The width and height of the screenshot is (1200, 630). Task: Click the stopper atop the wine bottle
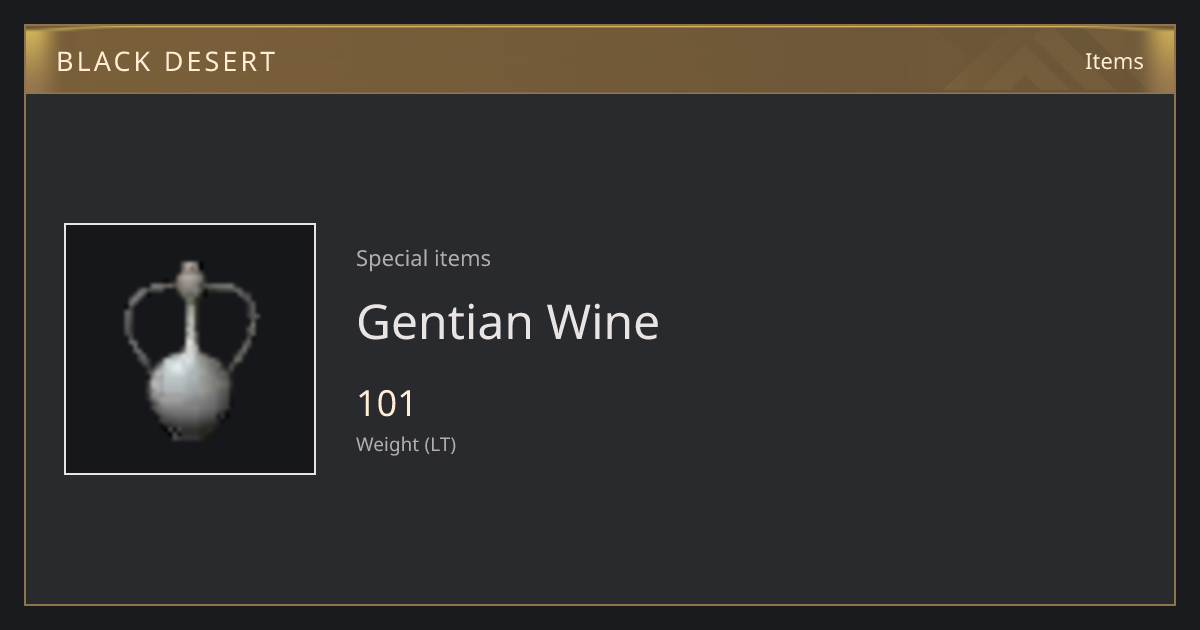pos(190,274)
